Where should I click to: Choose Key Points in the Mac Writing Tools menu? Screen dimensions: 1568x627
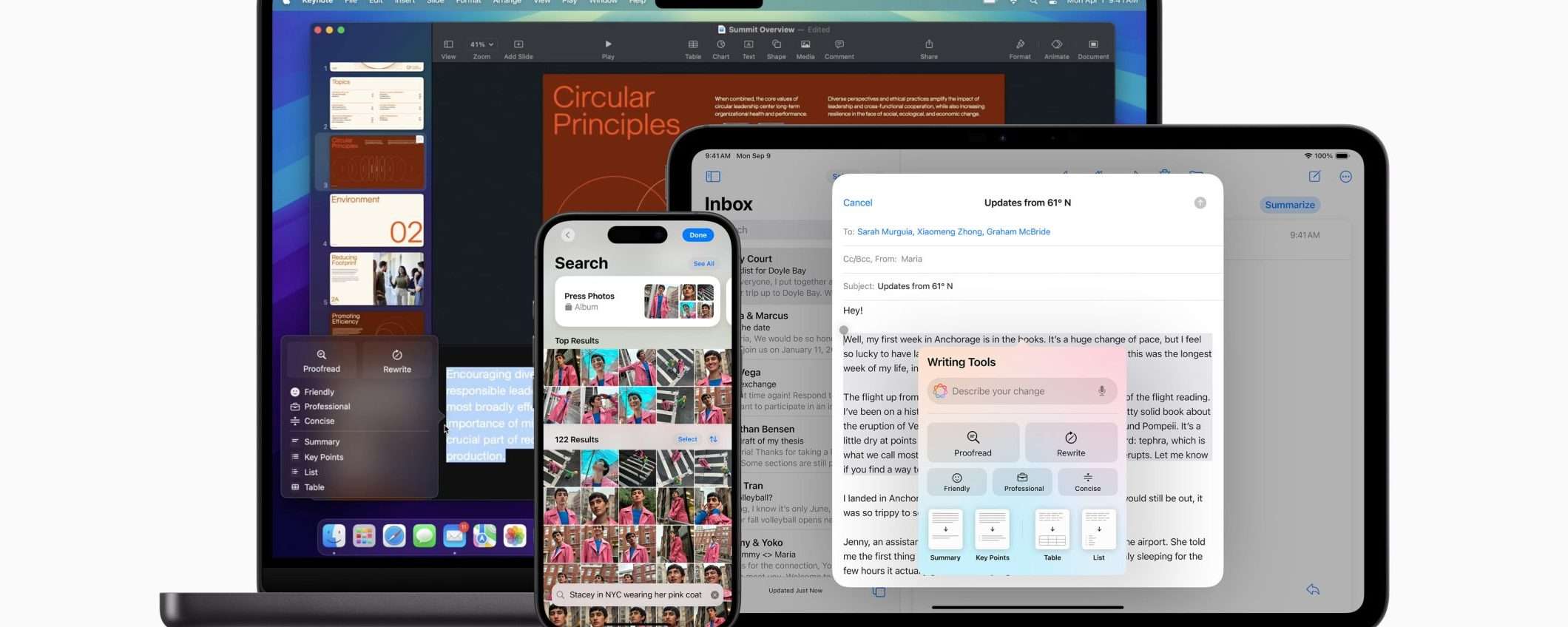317,457
